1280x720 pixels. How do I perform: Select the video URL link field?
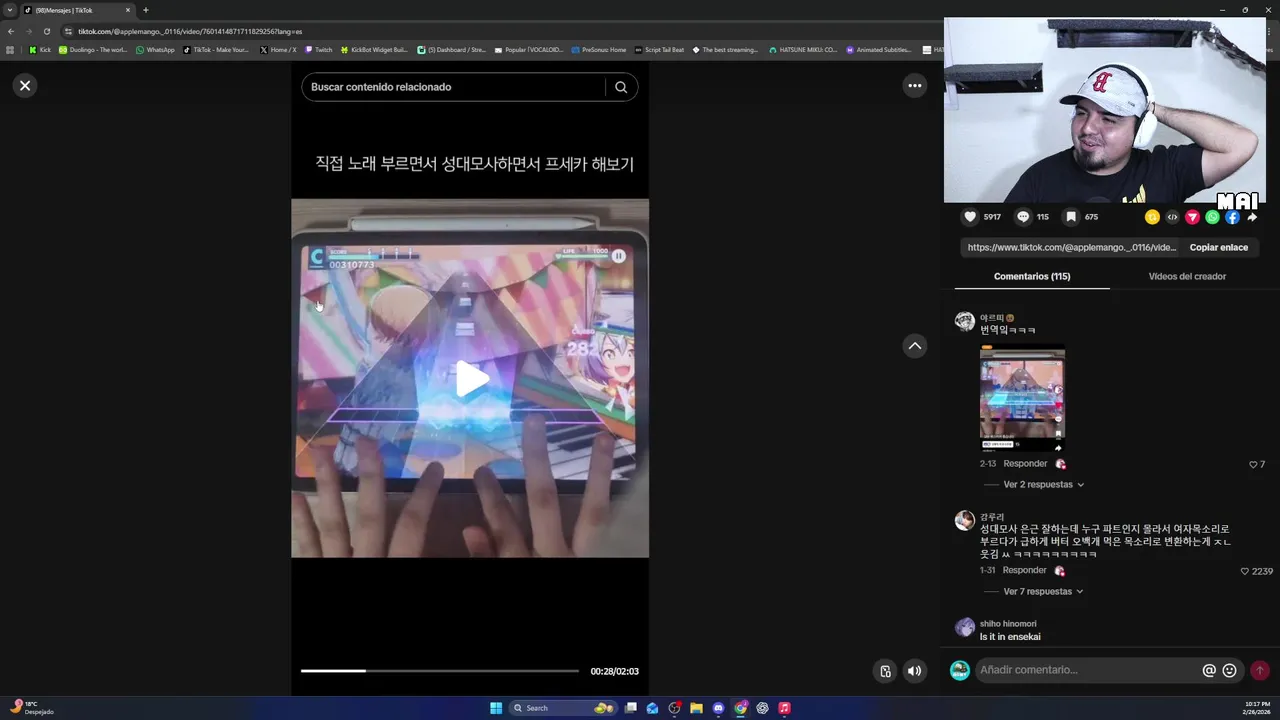click(1071, 247)
